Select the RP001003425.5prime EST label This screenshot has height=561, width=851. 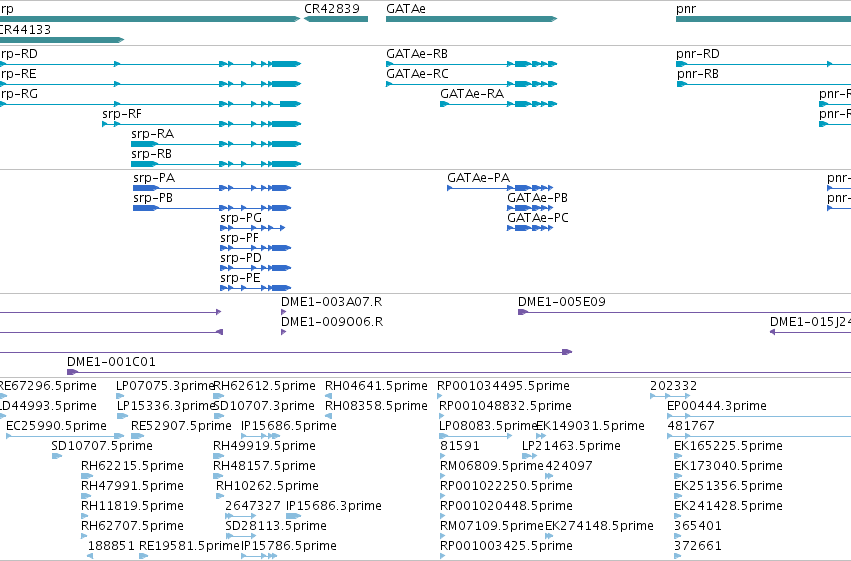[506, 546]
